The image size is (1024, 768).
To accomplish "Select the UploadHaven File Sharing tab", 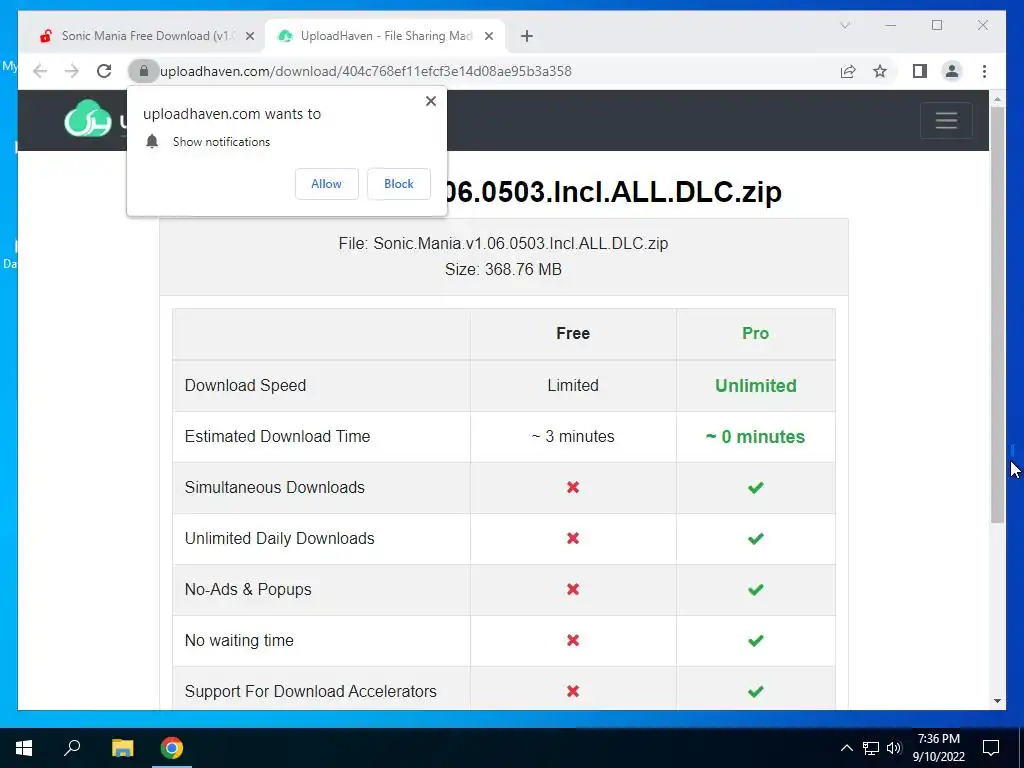I will click(385, 36).
